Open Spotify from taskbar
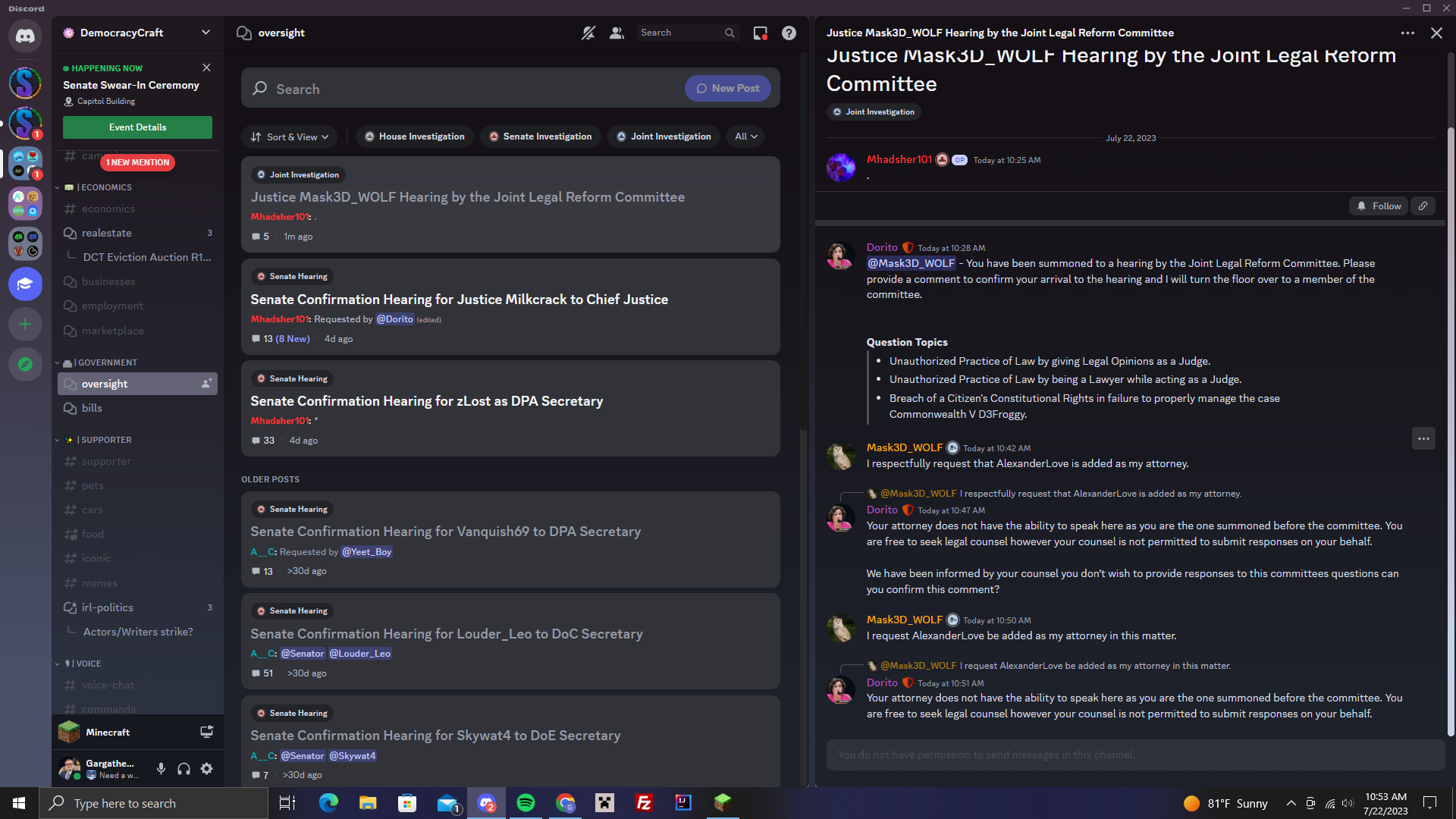Viewport: 1456px width, 819px height. (526, 803)
